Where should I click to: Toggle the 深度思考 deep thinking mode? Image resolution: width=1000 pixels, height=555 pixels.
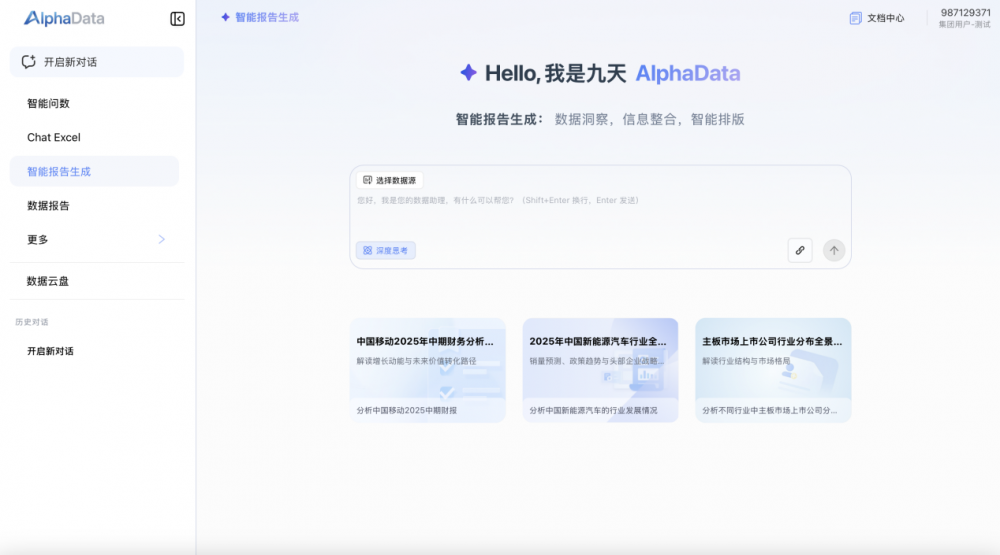pyautogui.click(x=385, y=250)
